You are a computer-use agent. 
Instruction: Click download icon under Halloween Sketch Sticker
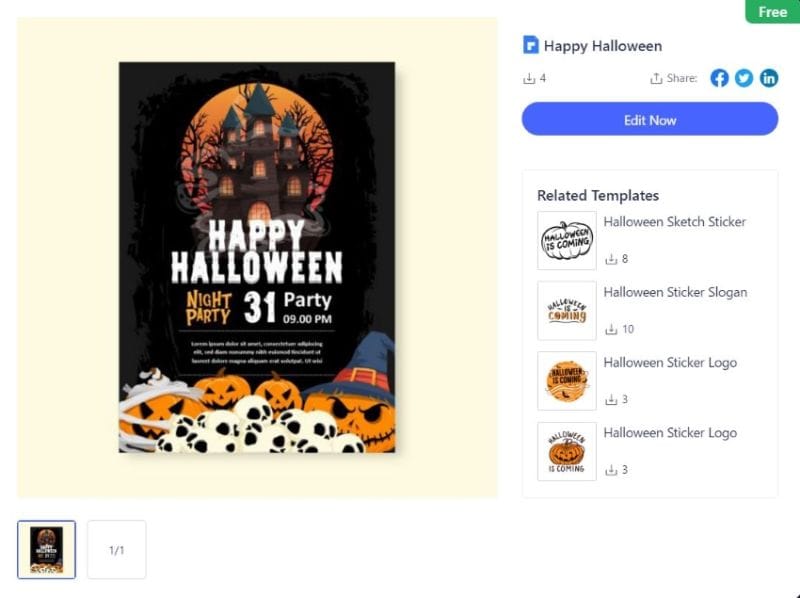pyautogui.click(x=611, y=259)
